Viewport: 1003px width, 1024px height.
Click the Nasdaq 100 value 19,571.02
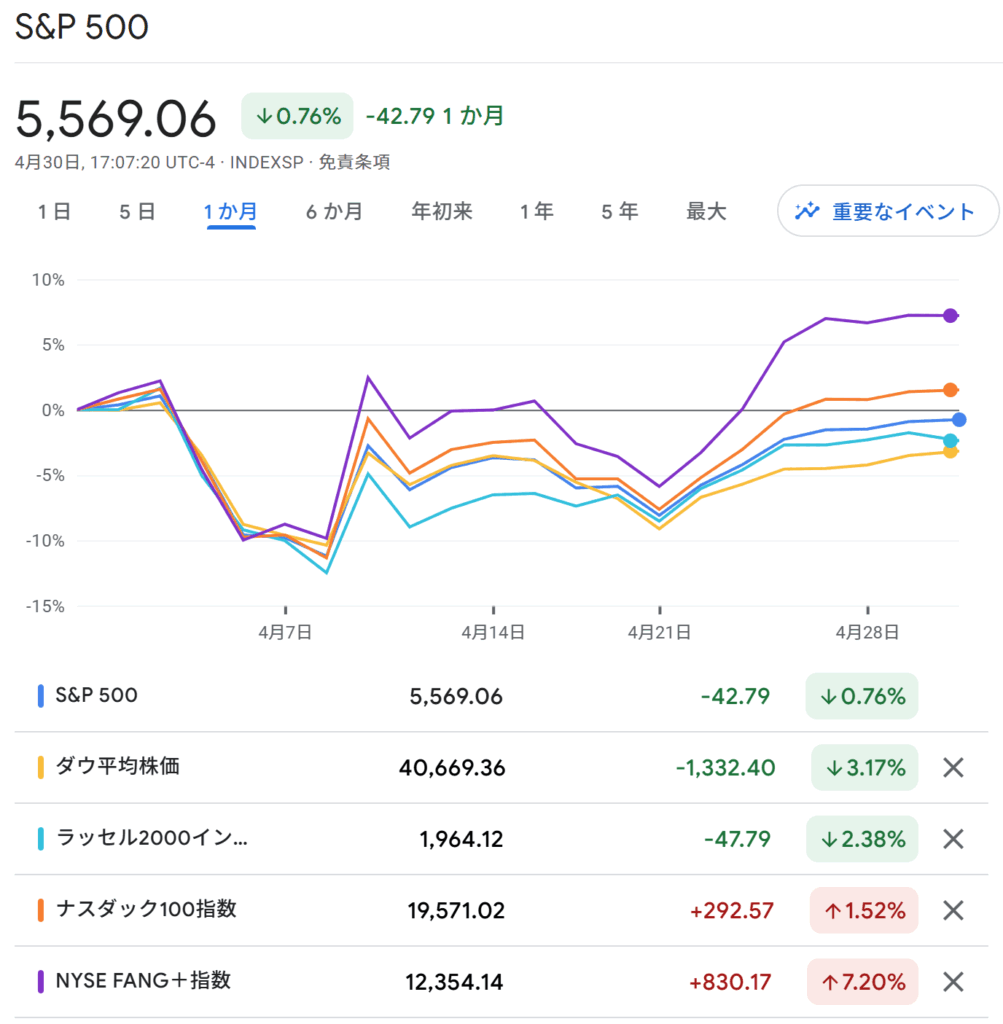456,910
